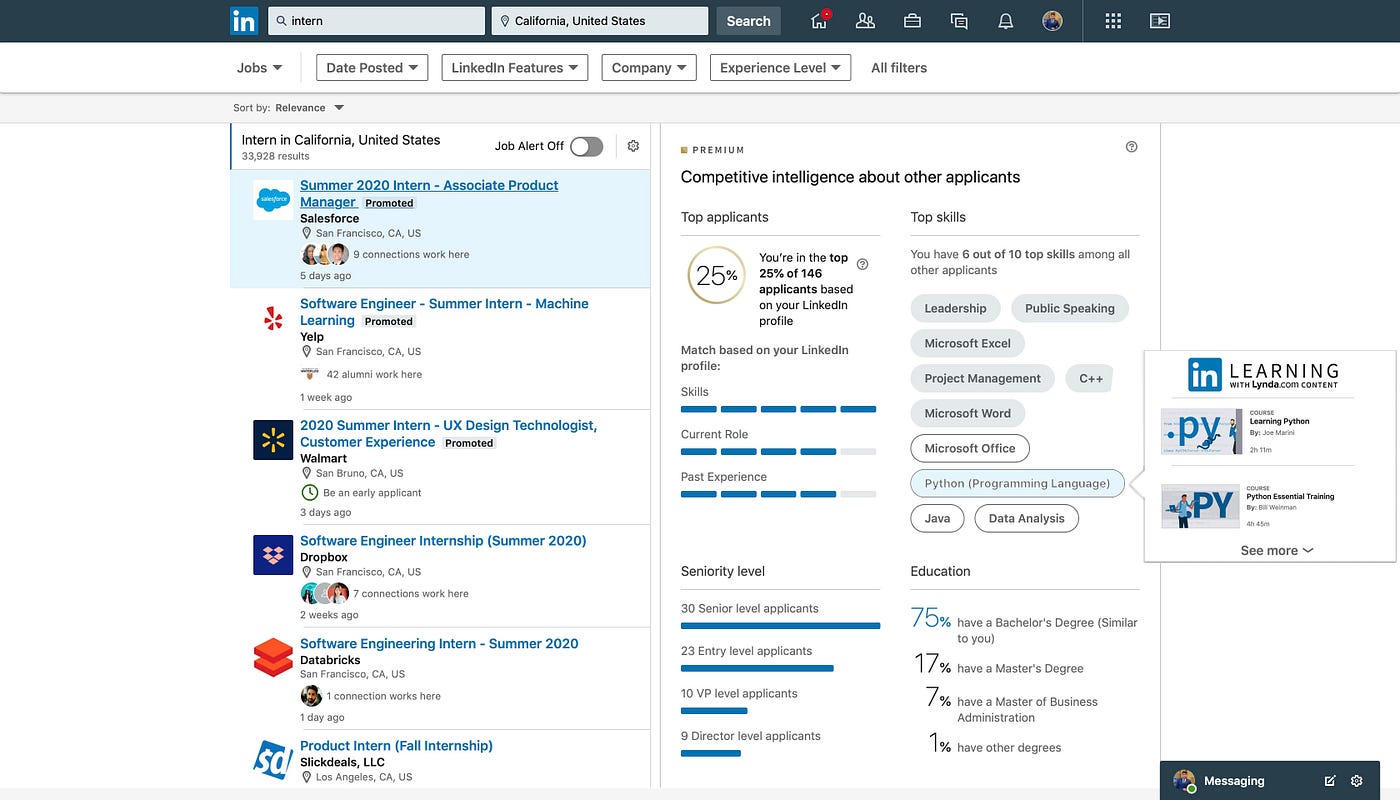Viewport: 1400px width, 800px height.
Task: Open Software Engineer Internship (Summer 2020) job
Action: [443, 541]
